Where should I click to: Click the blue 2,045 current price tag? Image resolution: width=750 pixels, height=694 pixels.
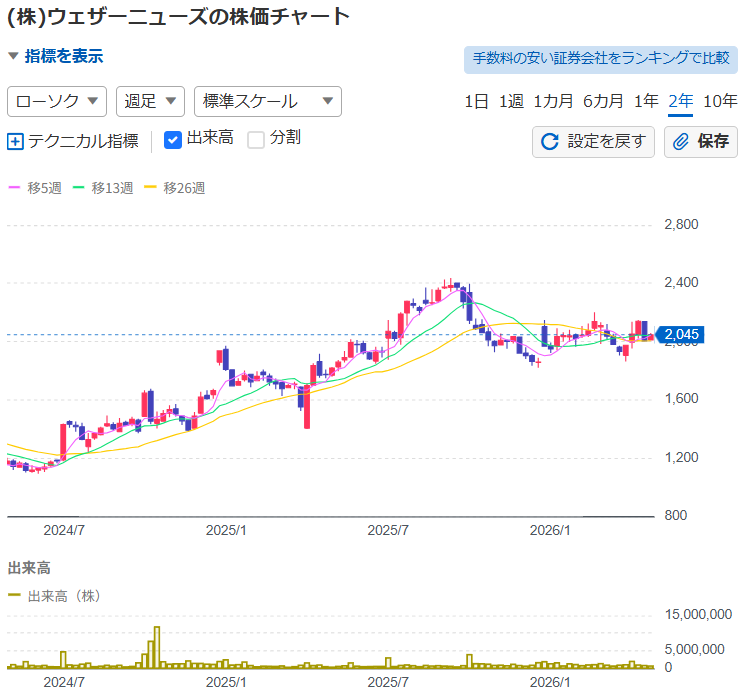click(x=679, y=334)
